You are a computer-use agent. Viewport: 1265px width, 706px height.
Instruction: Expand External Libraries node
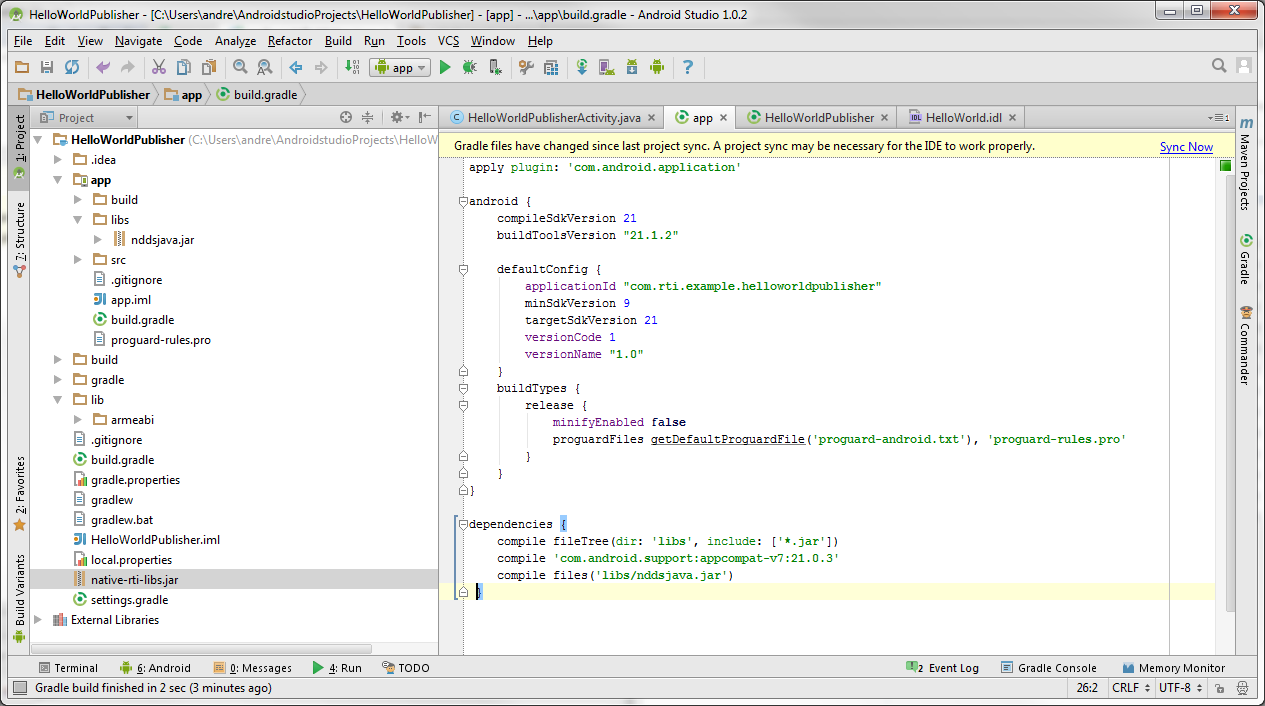pyautogui.click(x=38, y=620)
